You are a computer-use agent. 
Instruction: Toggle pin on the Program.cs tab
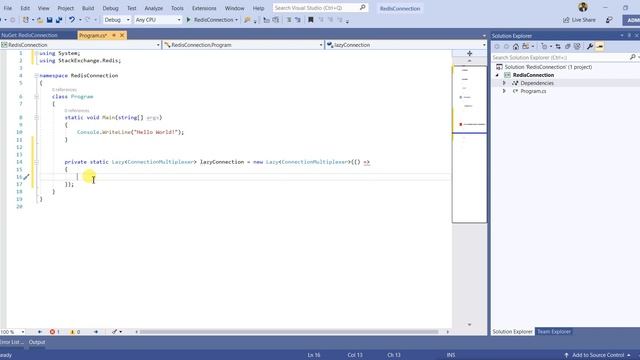[114, 36]
